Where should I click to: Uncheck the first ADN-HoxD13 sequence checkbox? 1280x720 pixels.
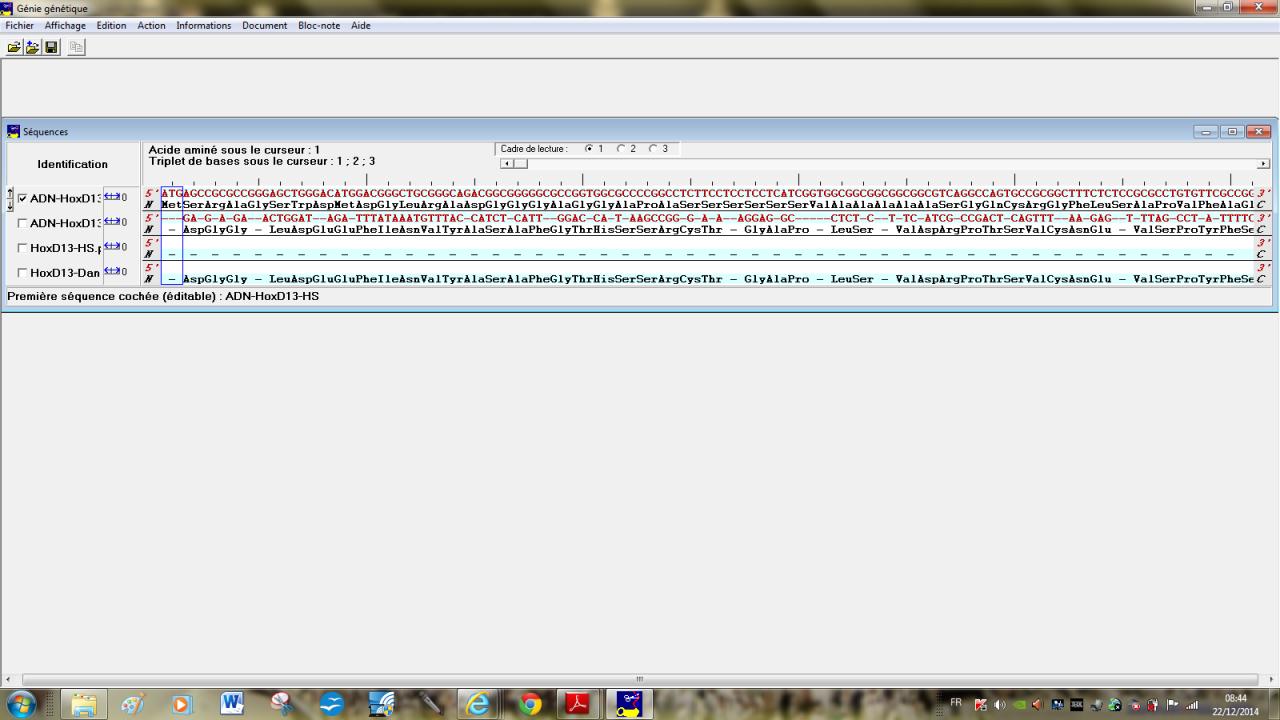pyautogui.click(x=23, y=198)
